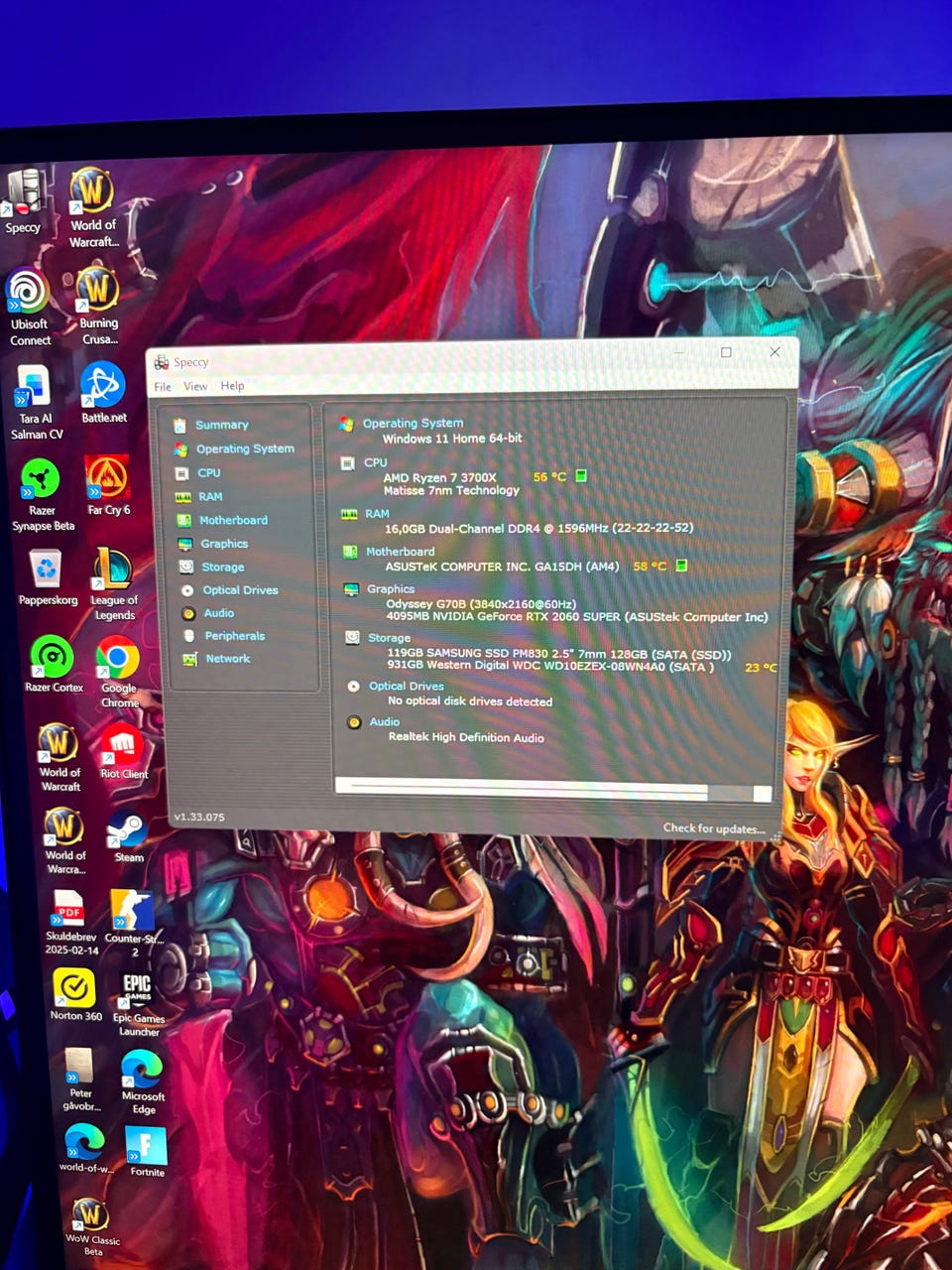Open Burning Crusade desktop shortcut

pos(98,307)
